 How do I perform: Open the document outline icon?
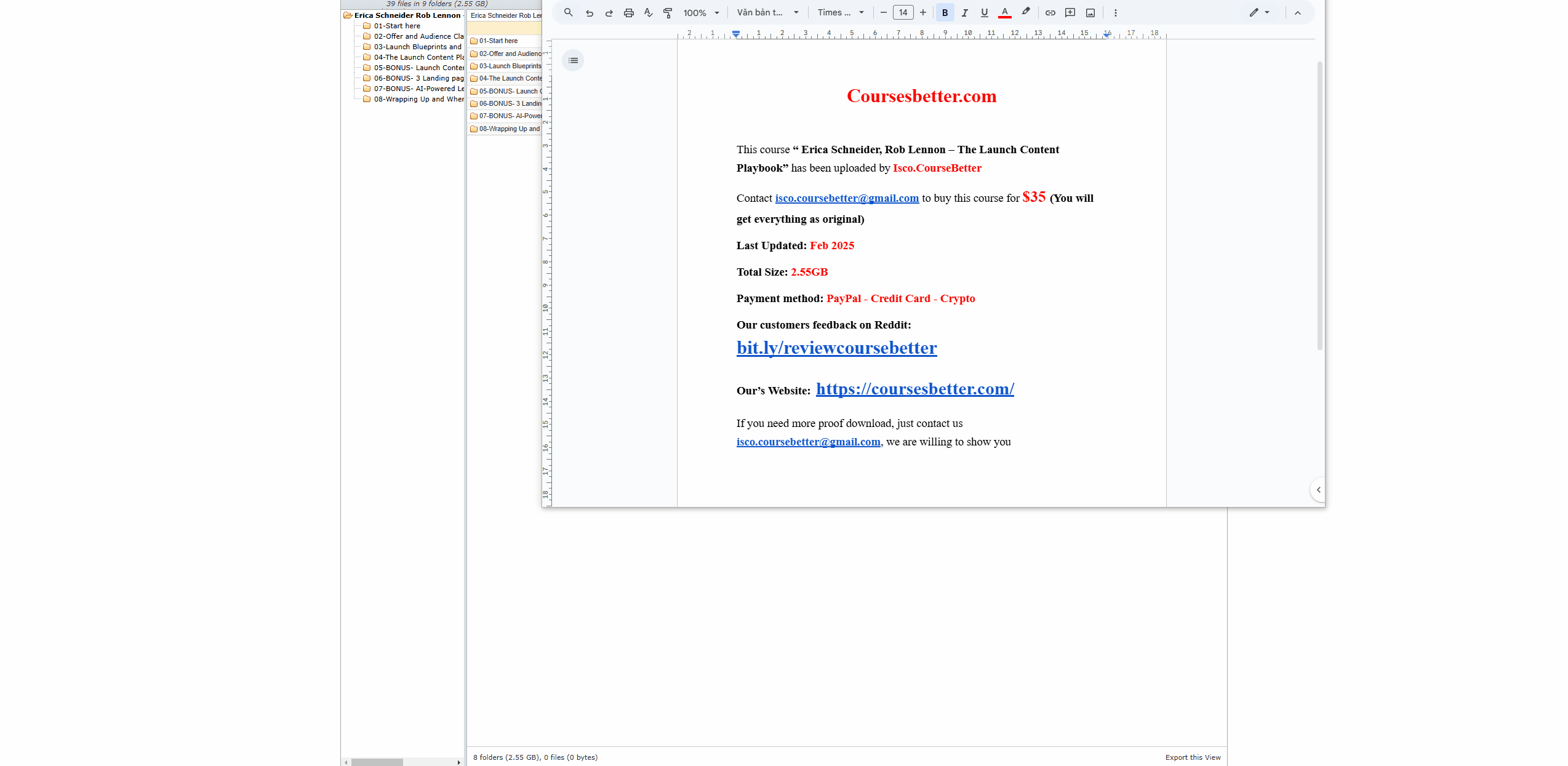tap(573, 60)
